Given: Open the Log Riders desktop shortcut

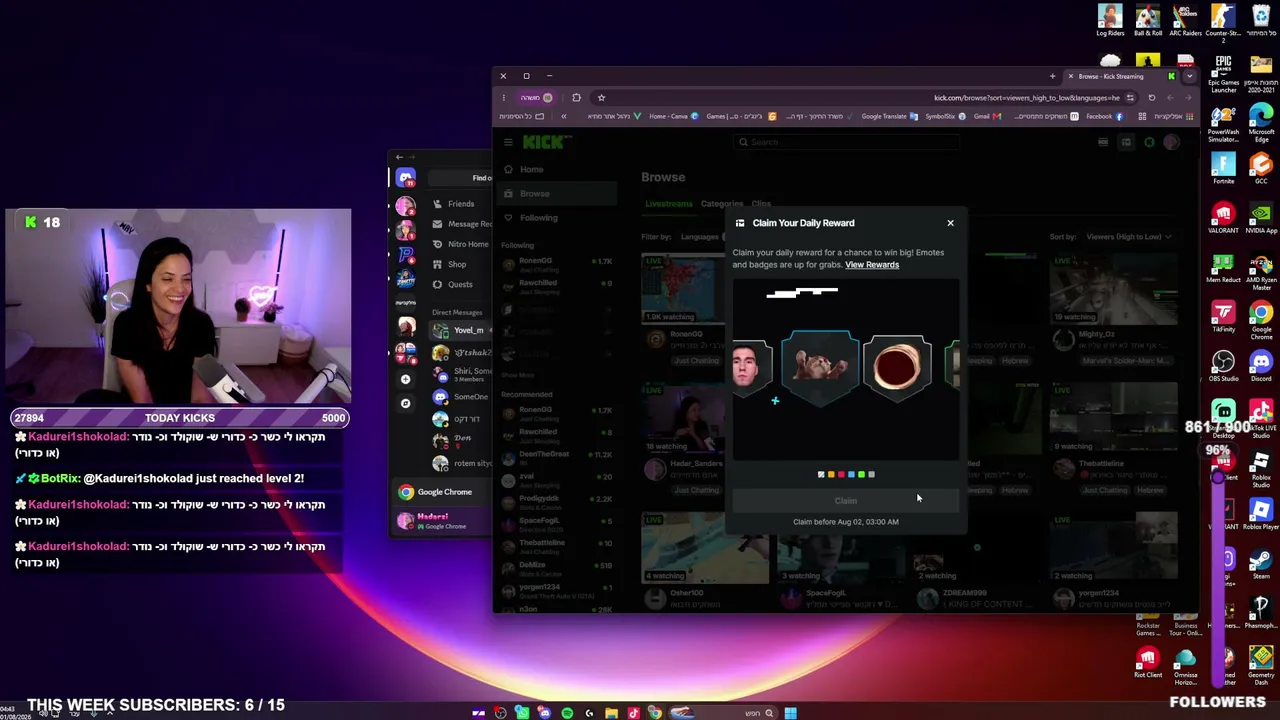Looking at the screenshot, I should coord(1110,21).
